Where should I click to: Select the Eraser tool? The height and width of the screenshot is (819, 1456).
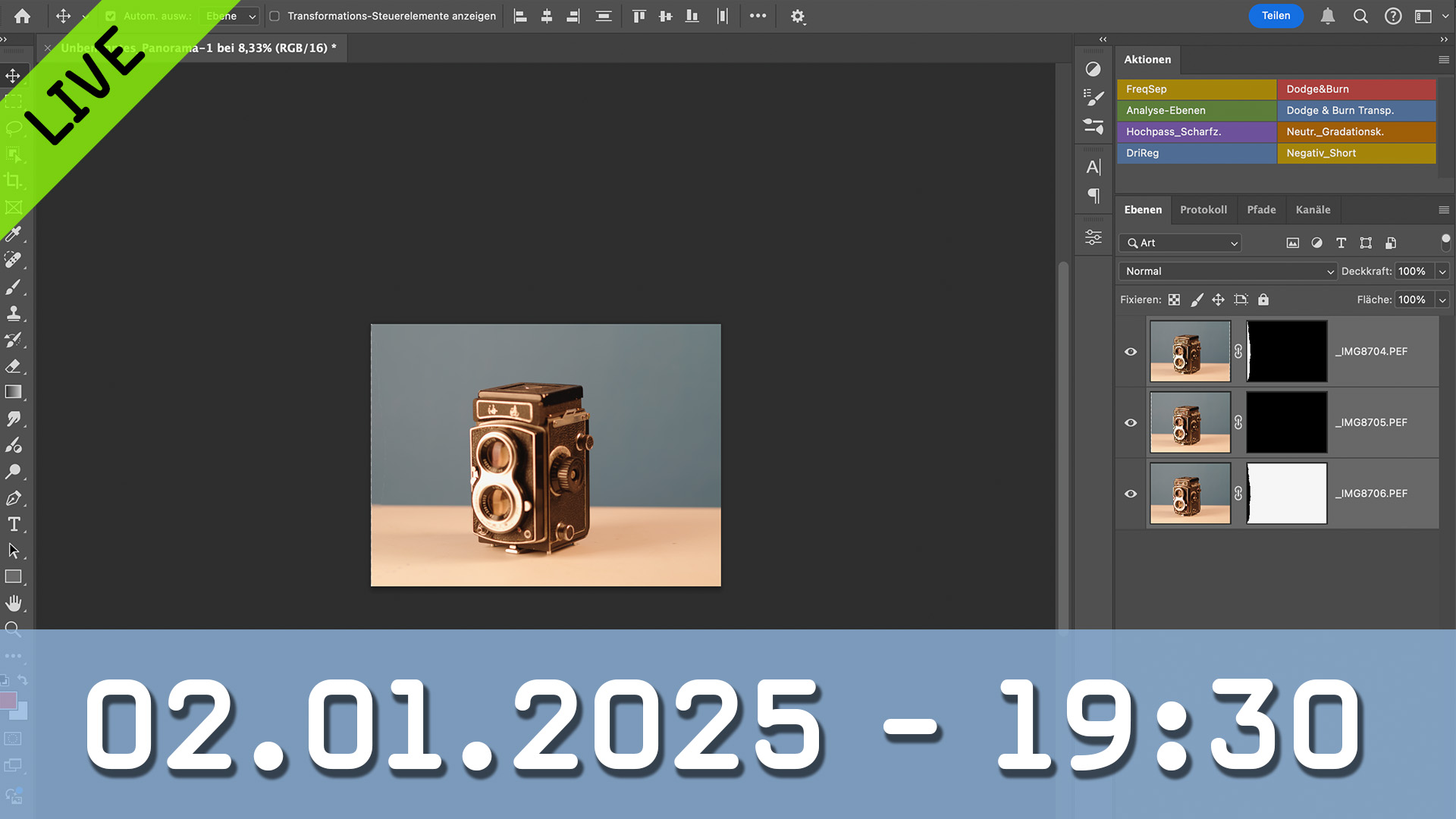tap(13, 366)
